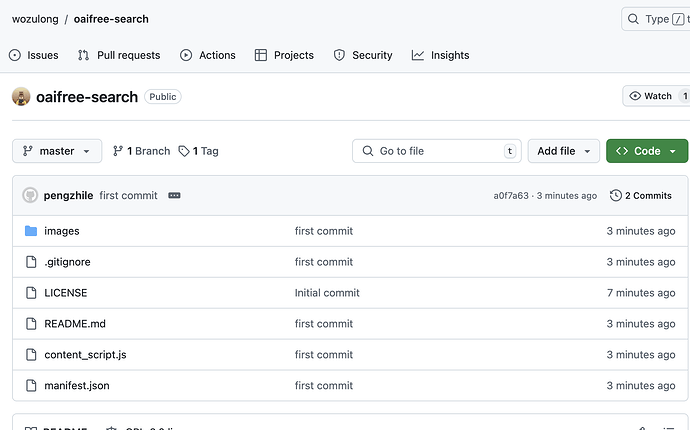
Task: Open first commit message in images row
Action: 324,231
